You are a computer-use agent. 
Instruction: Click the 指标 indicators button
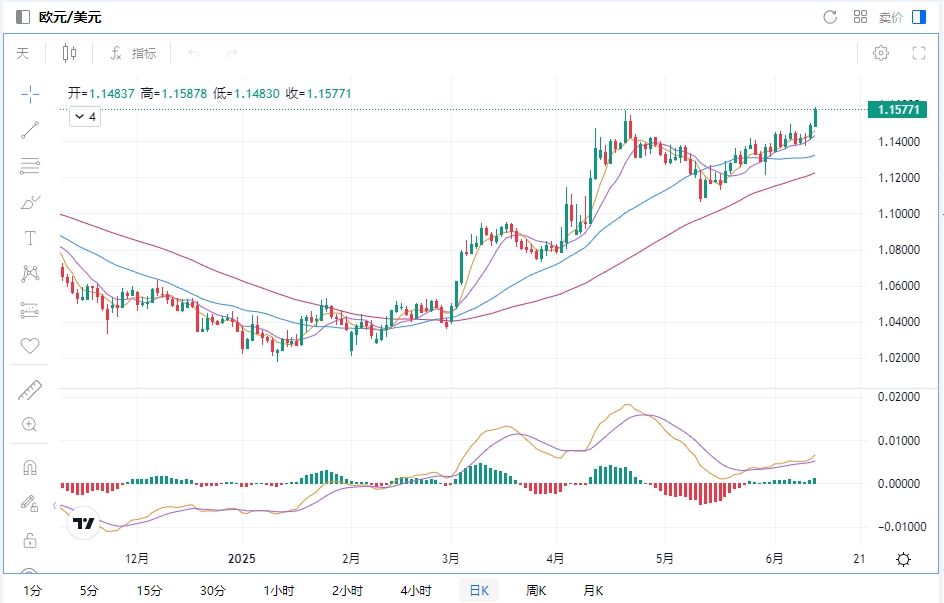coord(133,53)
